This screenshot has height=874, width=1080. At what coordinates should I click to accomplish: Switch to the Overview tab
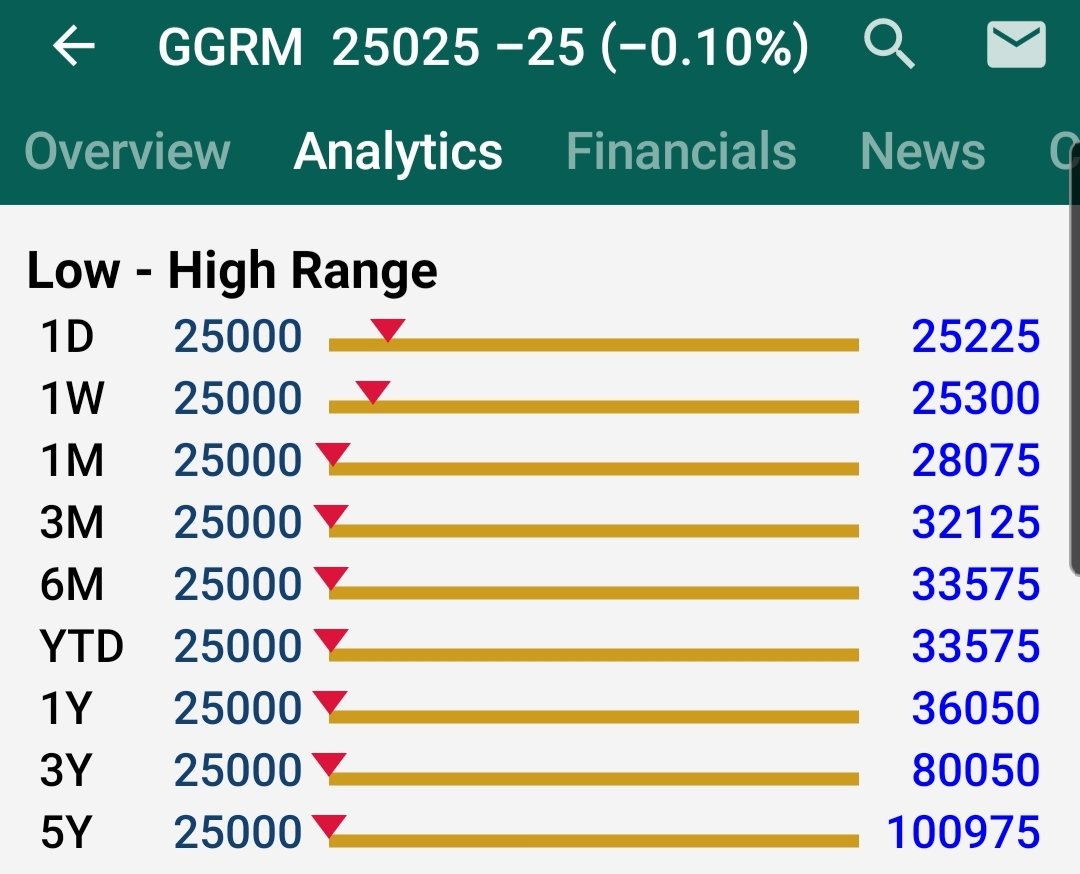127,151
